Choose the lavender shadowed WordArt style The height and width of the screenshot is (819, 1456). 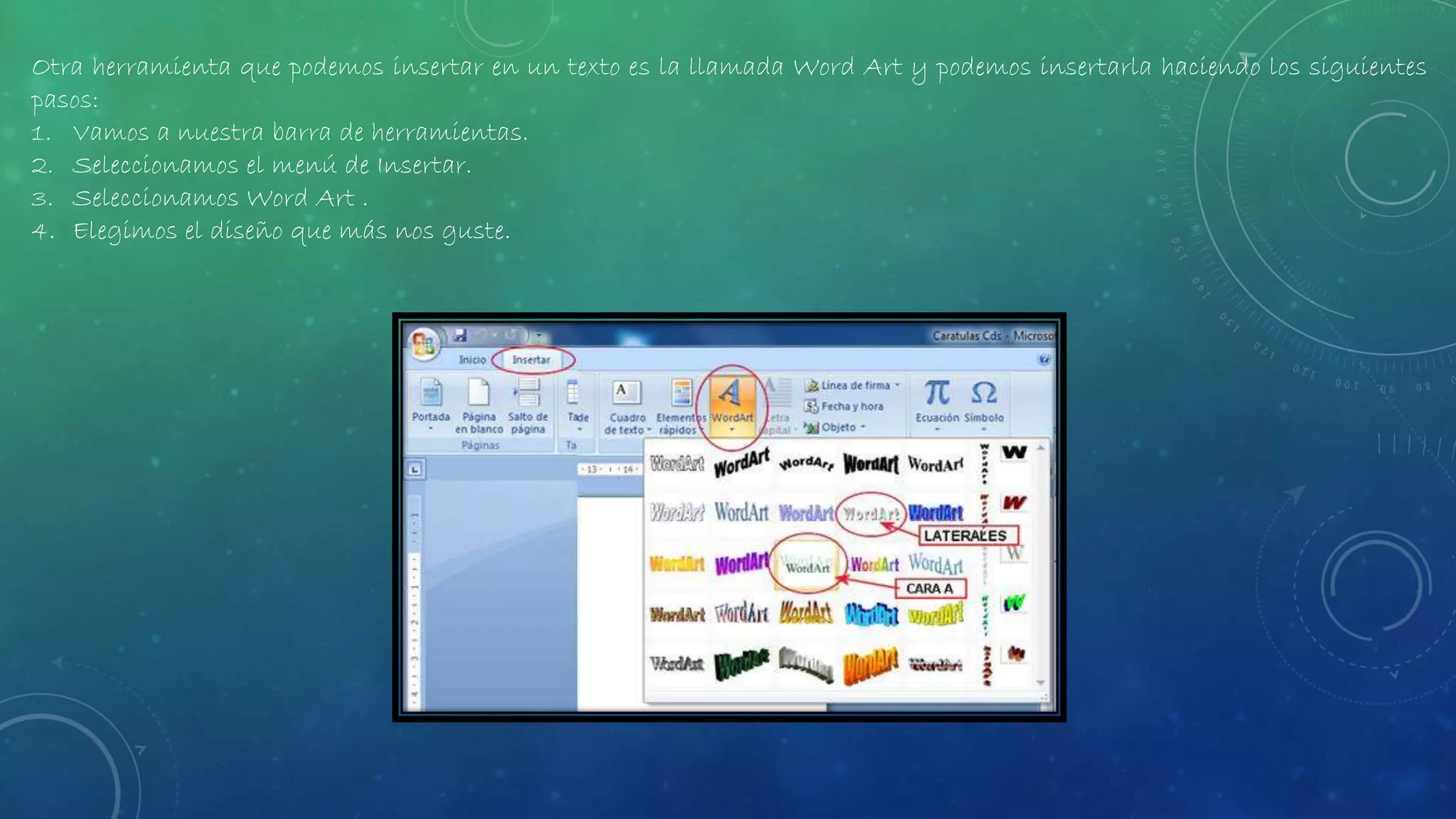pyautogui.click(x=805, y=513)
